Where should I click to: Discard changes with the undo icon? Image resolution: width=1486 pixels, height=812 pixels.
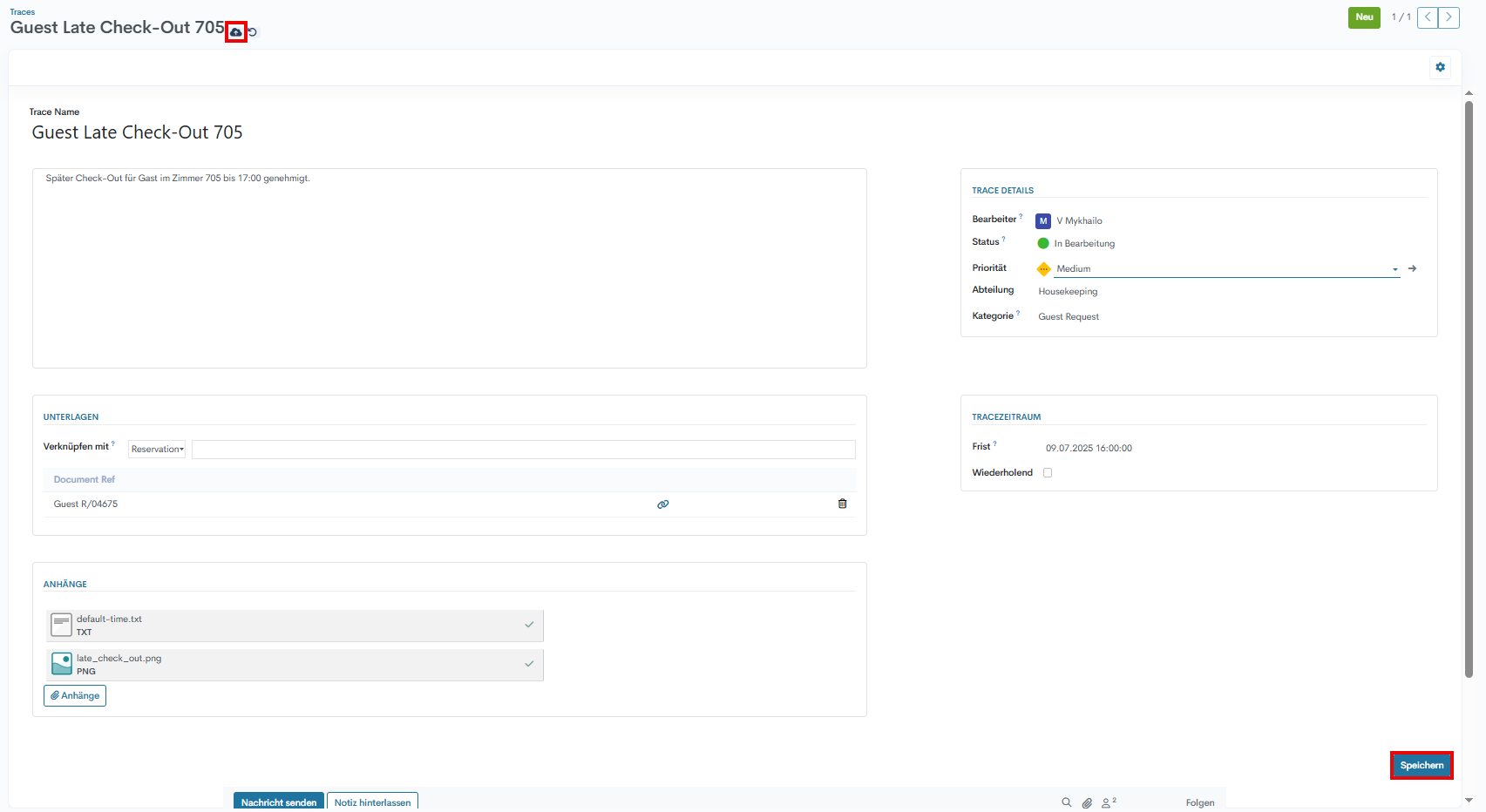(x=253, y=32)
